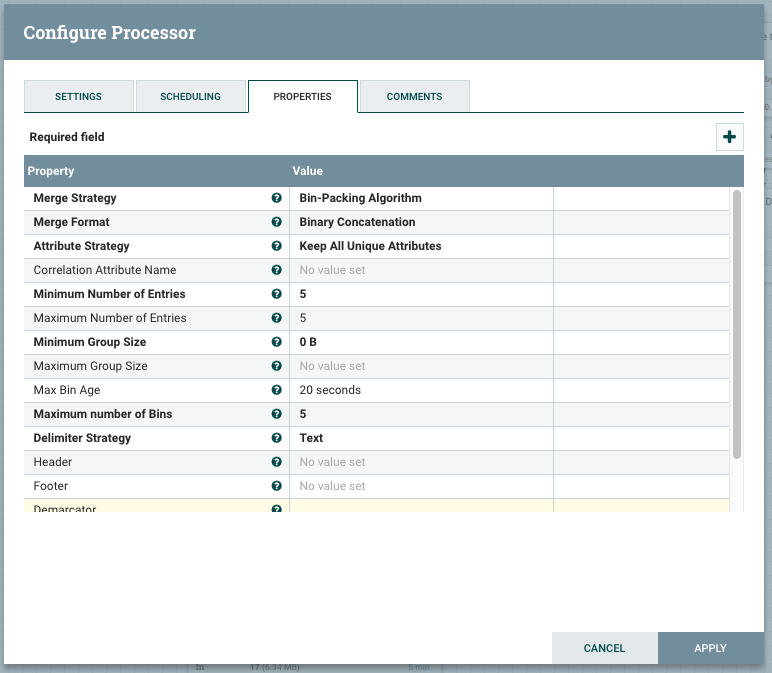
Task: Edit the empty Header value field
Action: click(420, 462)
